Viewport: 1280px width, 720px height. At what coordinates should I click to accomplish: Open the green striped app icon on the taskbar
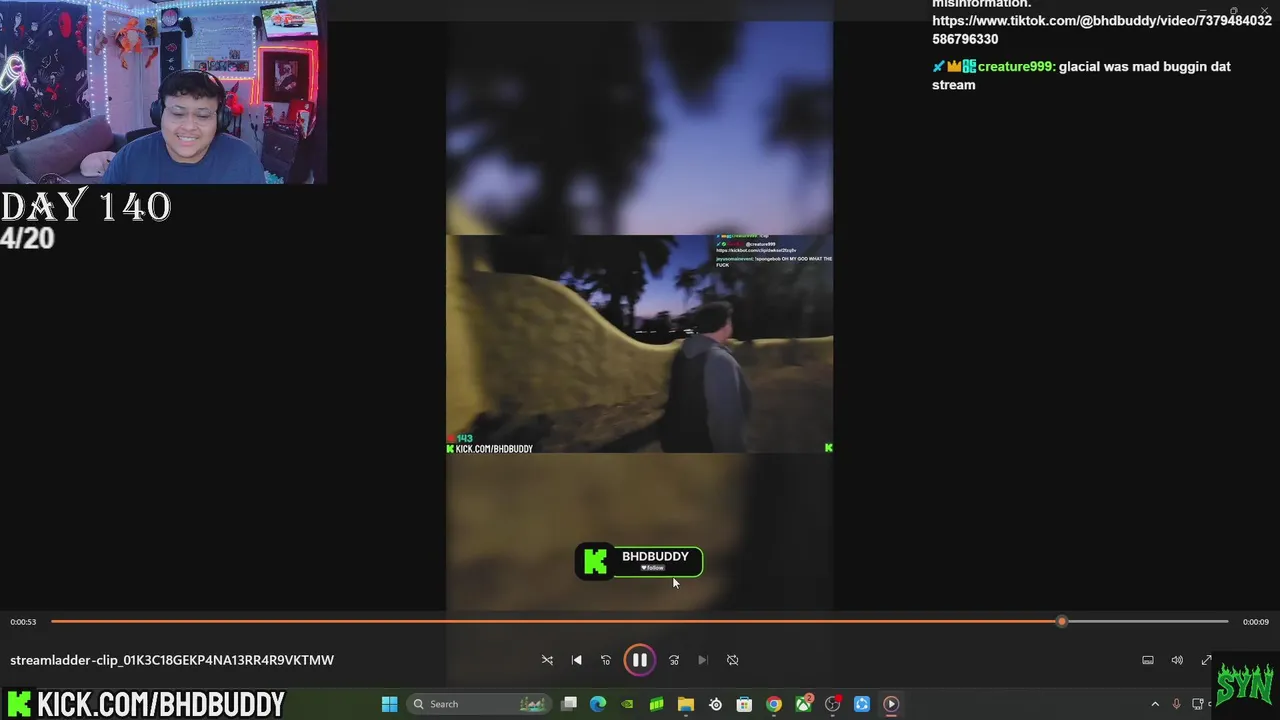[656, 704]
